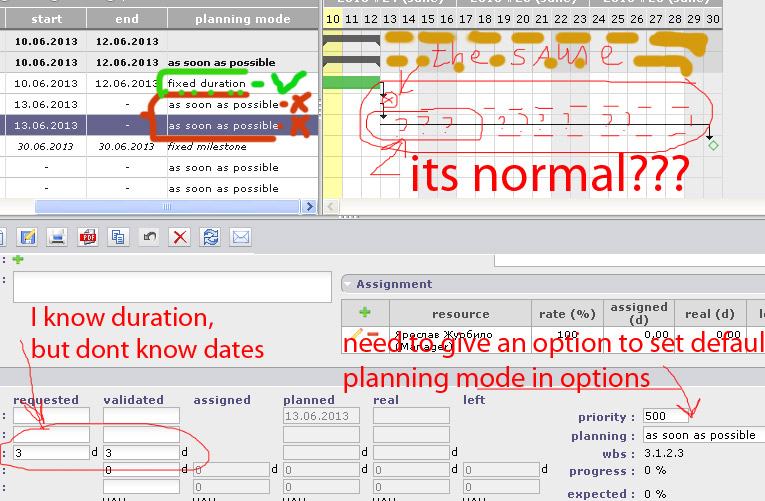Edit the resource assignment with the pencil icon
The image size is (765, 501).
click(x=356, y=334)
